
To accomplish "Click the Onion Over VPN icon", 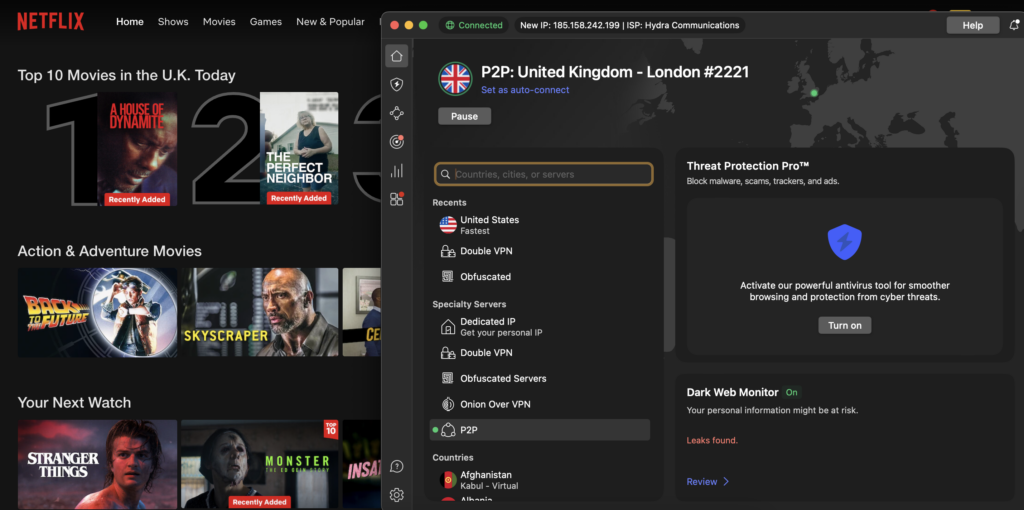I will 448,404.
